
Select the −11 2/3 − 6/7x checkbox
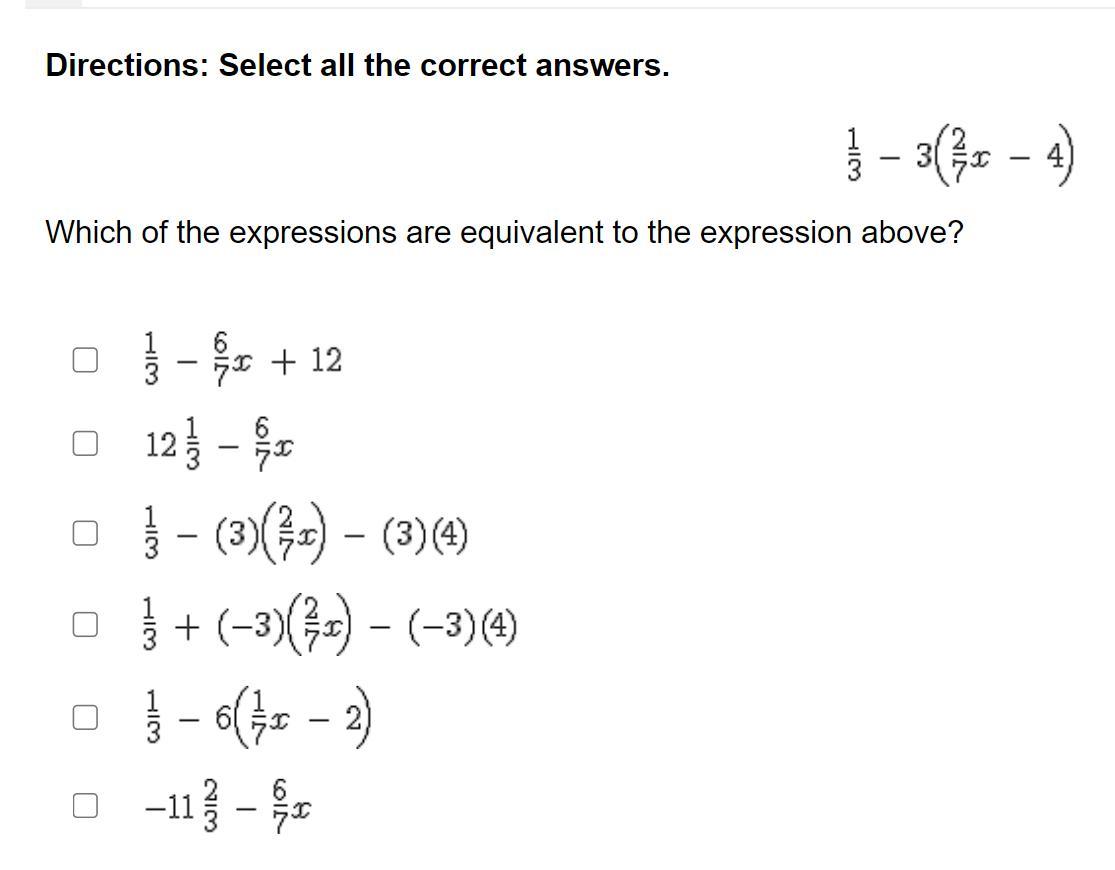tap(85, 804)
